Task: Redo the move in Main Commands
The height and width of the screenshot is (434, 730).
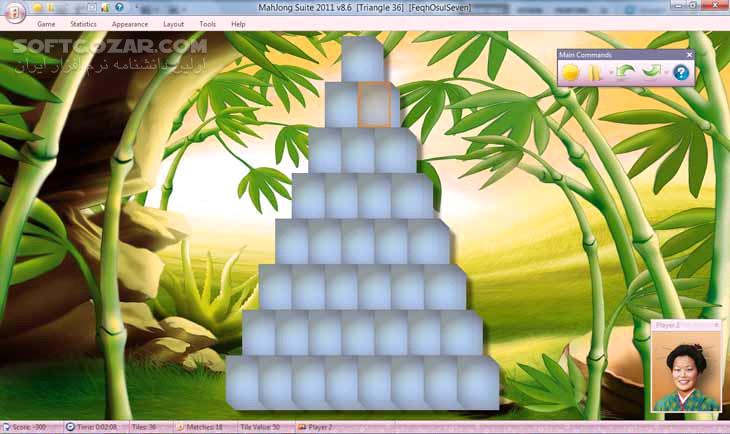Action: 651,73
